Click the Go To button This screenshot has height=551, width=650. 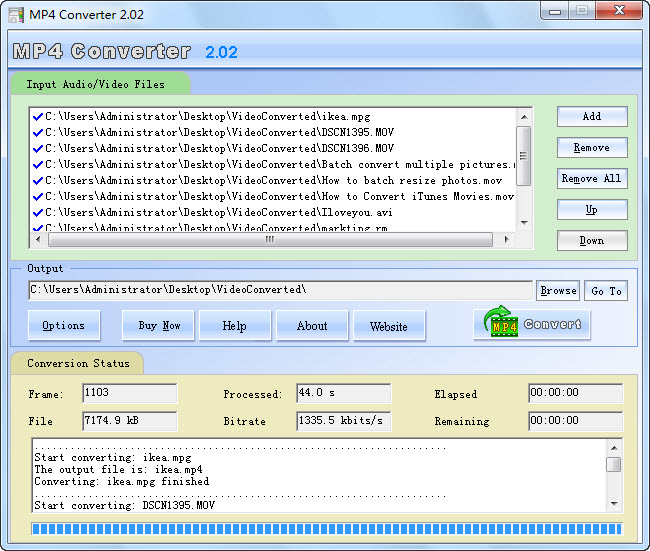click(x=606, y=291)
